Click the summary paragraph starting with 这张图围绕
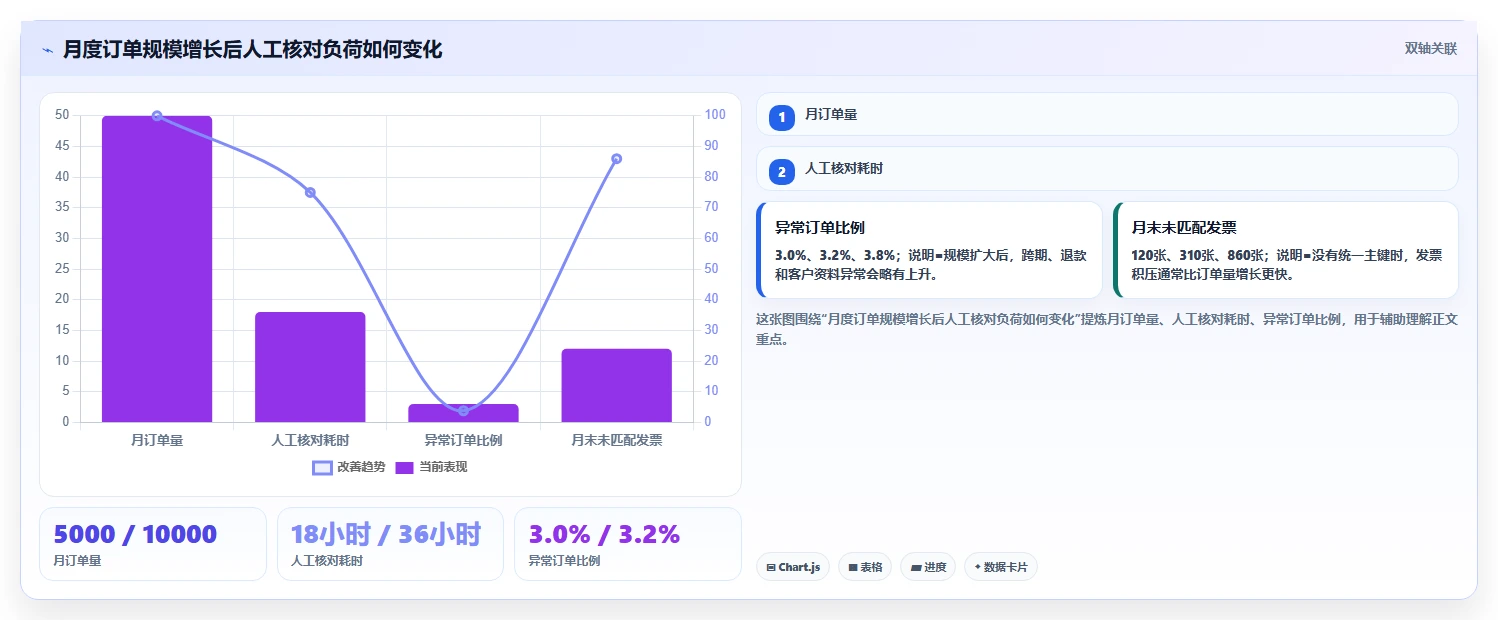This screenshot has width=1498, height=620. coord(1107,329)
